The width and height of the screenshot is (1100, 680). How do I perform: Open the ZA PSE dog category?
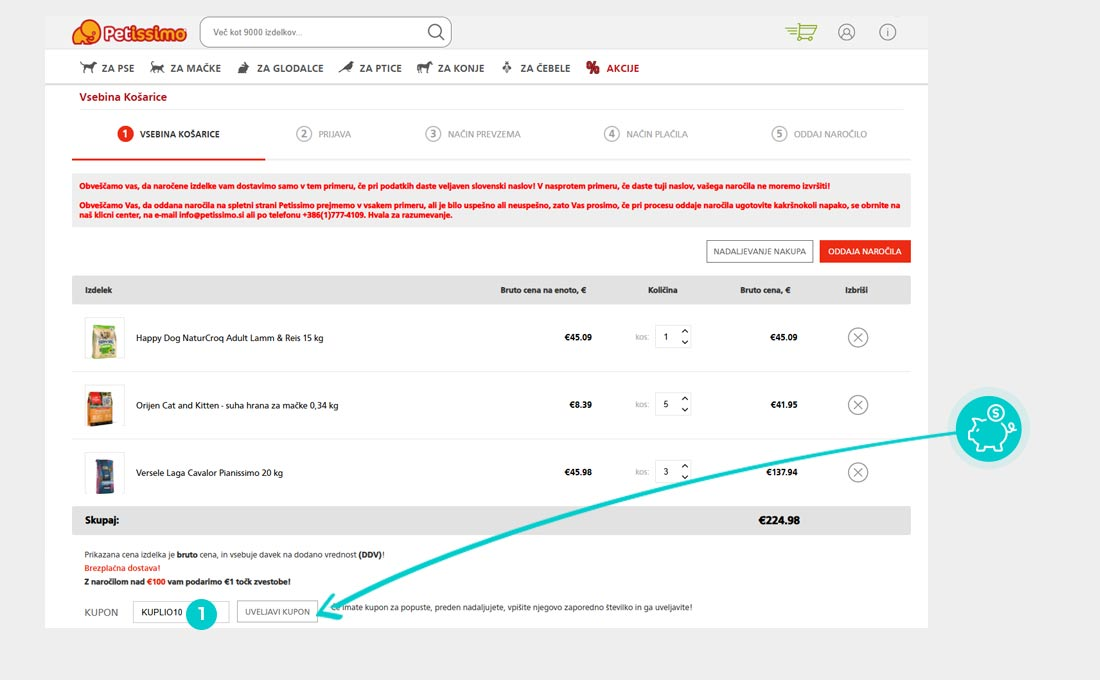pyautogui.click(x=107, y=68)
